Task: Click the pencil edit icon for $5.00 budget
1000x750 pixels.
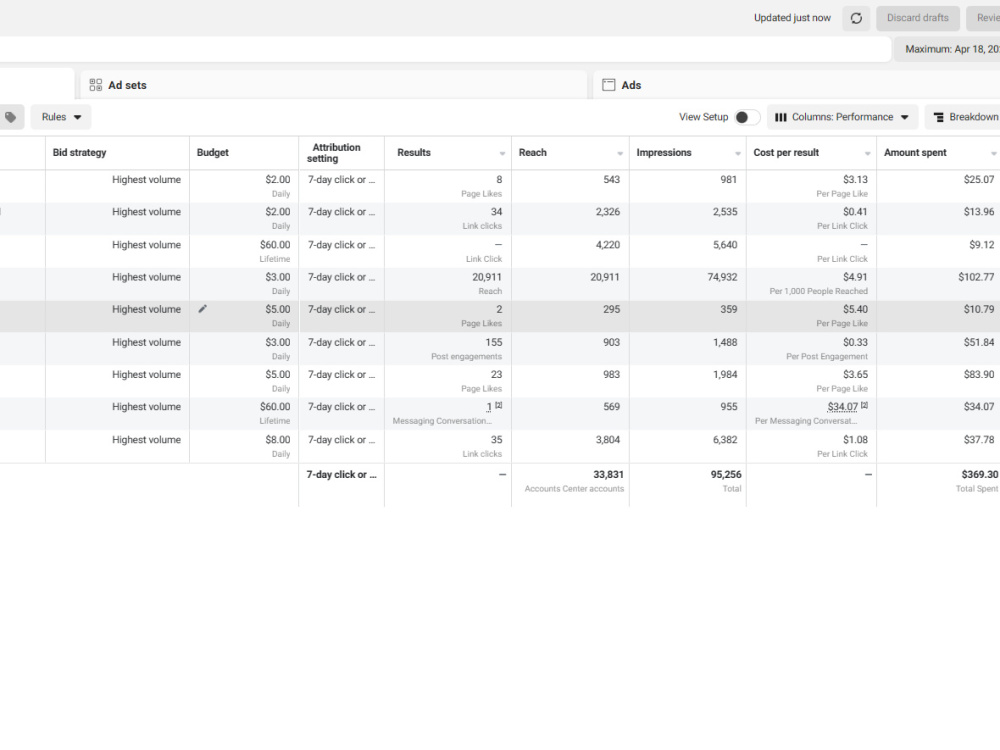Action: tap(202, 309)
